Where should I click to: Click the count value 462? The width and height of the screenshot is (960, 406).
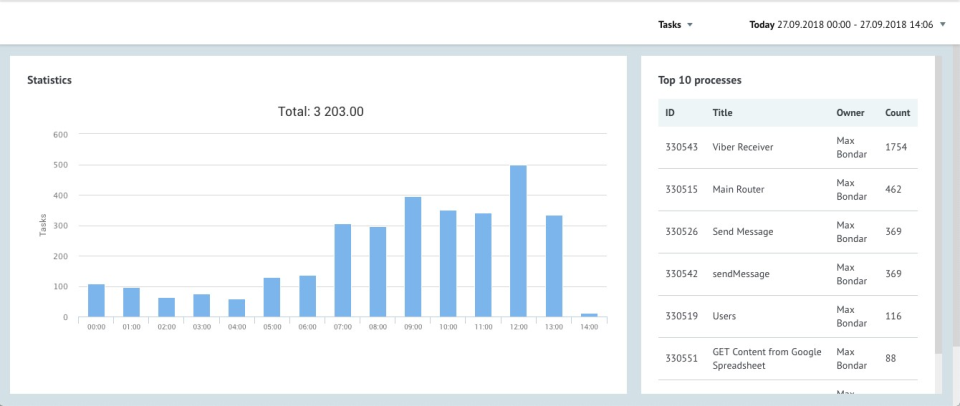pos(893,189)
